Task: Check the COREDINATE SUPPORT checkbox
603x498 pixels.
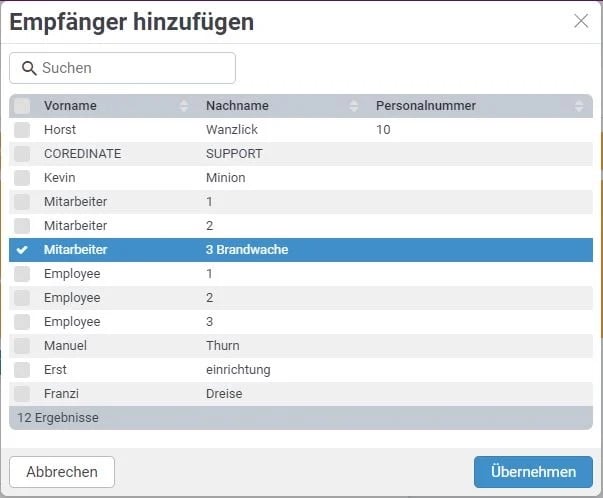Action: [22, 154]
